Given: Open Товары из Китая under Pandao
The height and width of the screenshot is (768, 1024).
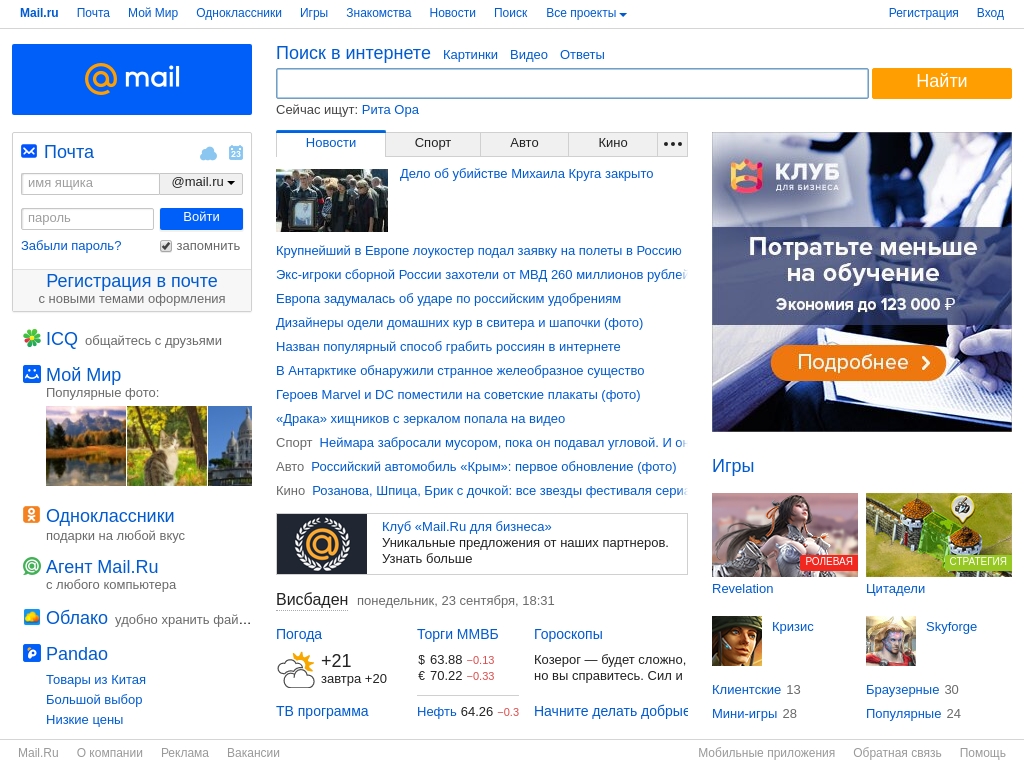Looking at the screenshot, I should (95, 679).
